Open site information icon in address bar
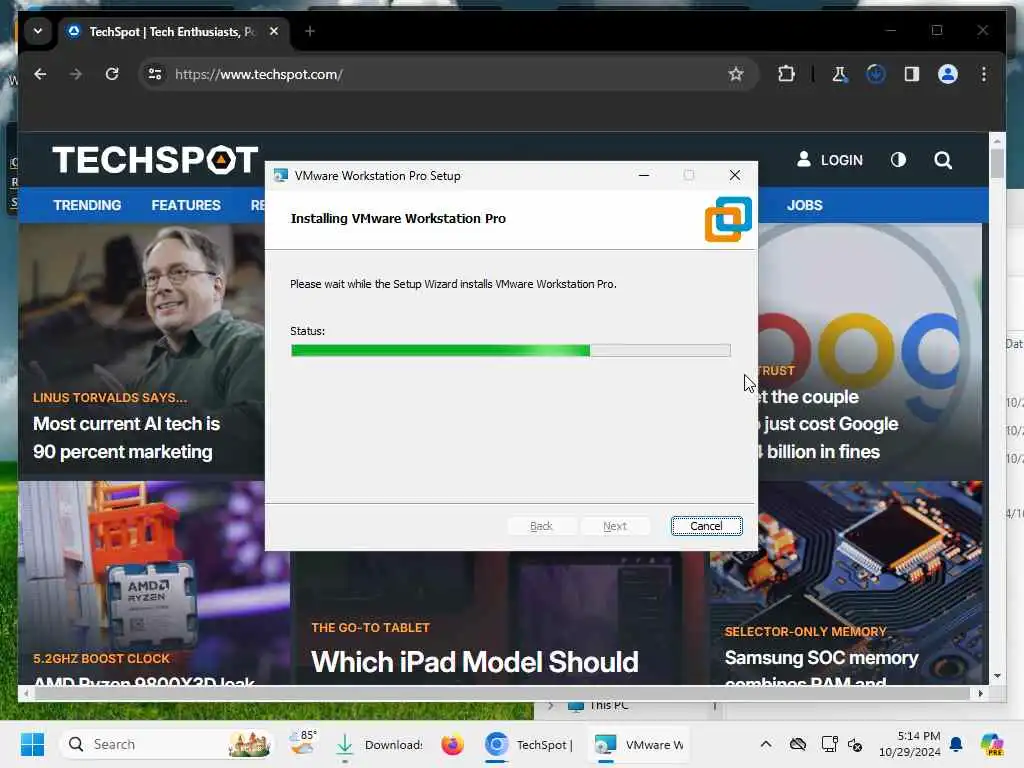The image size is (1024, 768). (x=155, y=74)
